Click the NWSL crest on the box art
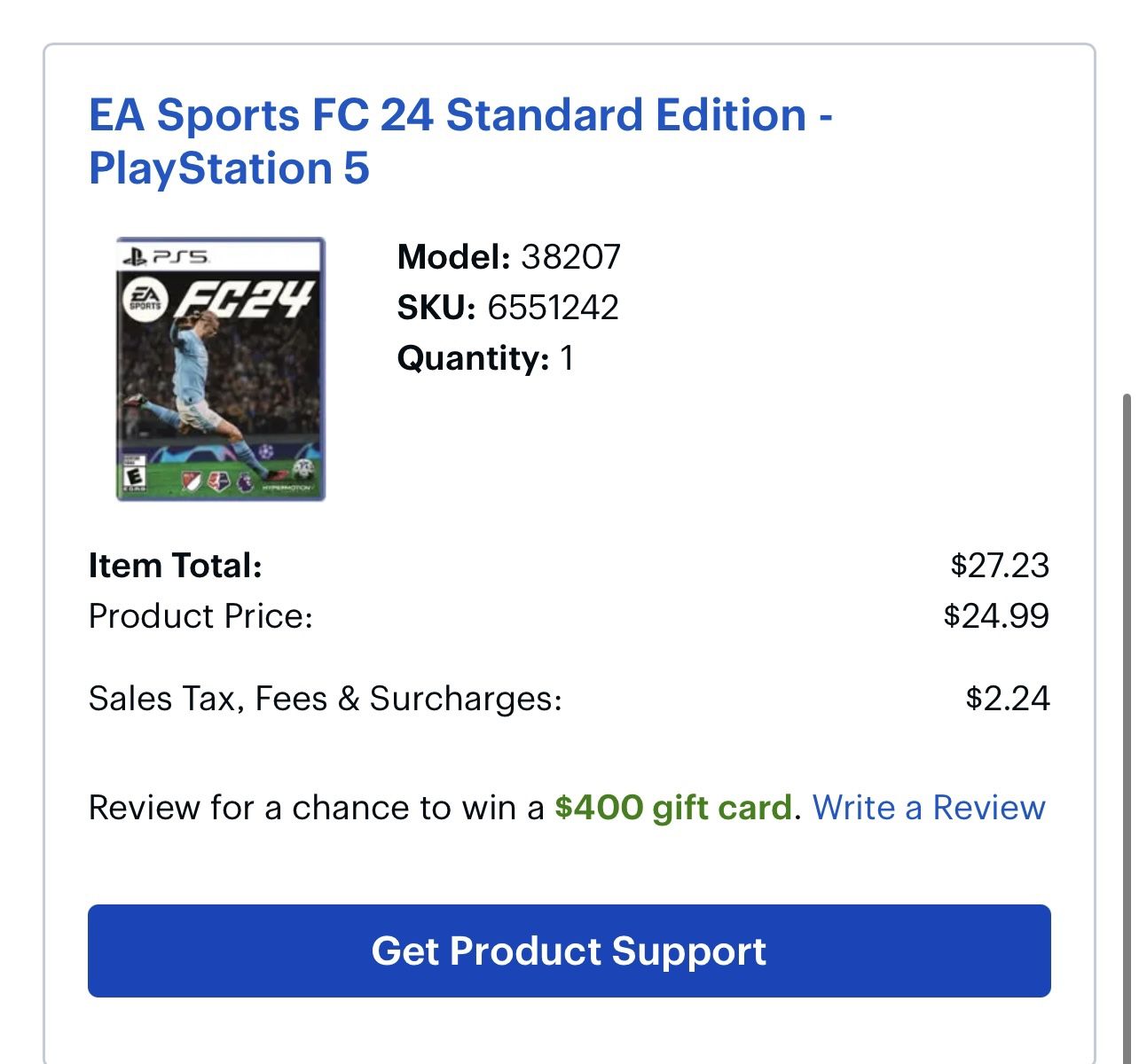 click(218, 481)
